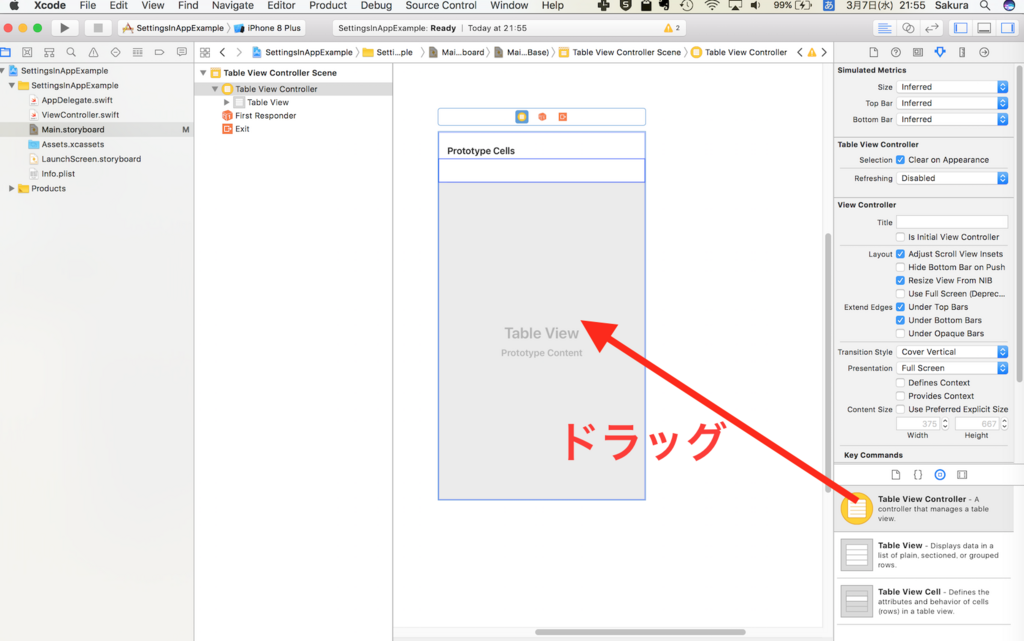Show the Version editor
This screenshot has width=1024, height=641.
tap(931, 28)
